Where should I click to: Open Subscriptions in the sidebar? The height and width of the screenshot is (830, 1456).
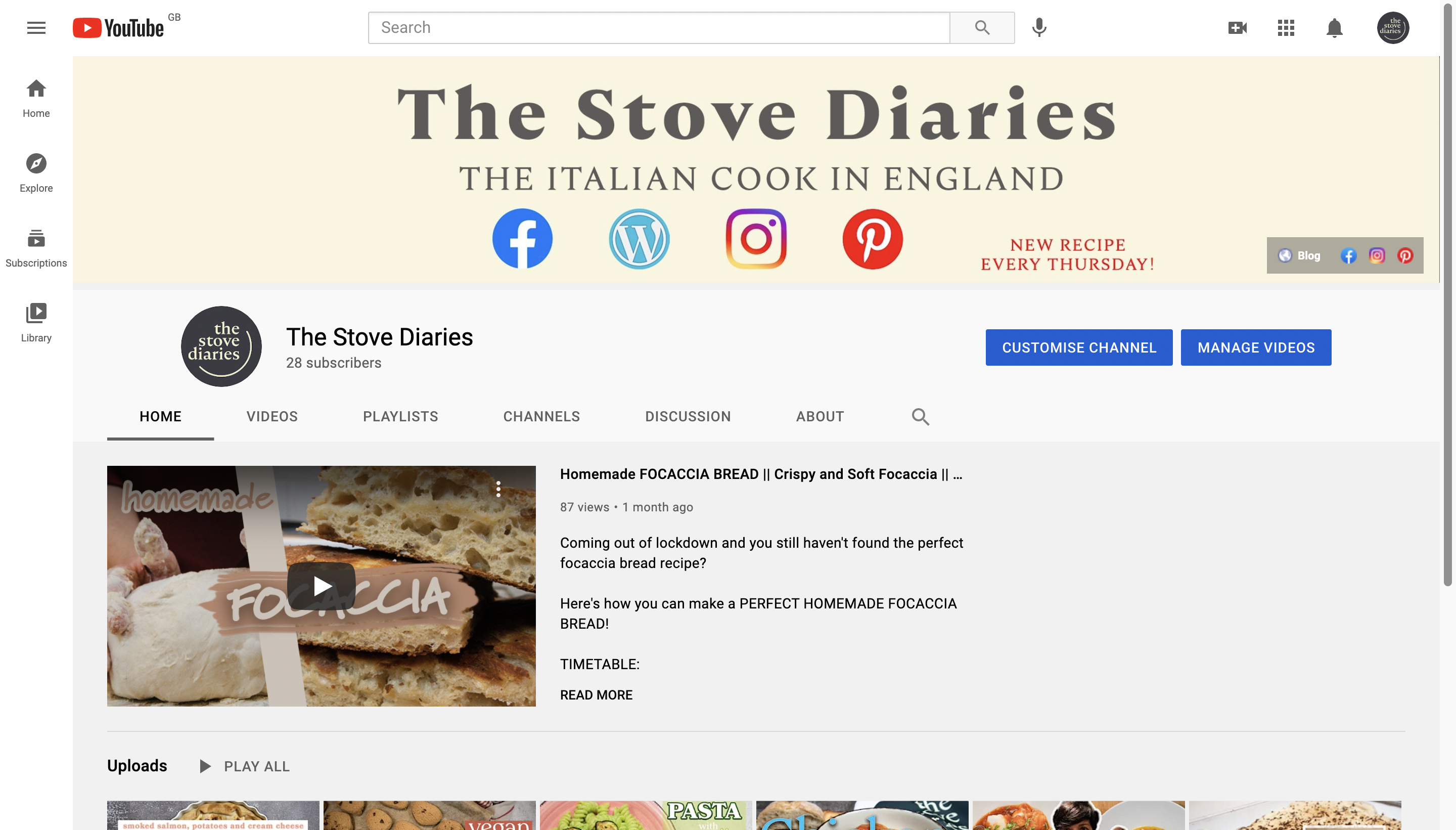tap(36, 248)
